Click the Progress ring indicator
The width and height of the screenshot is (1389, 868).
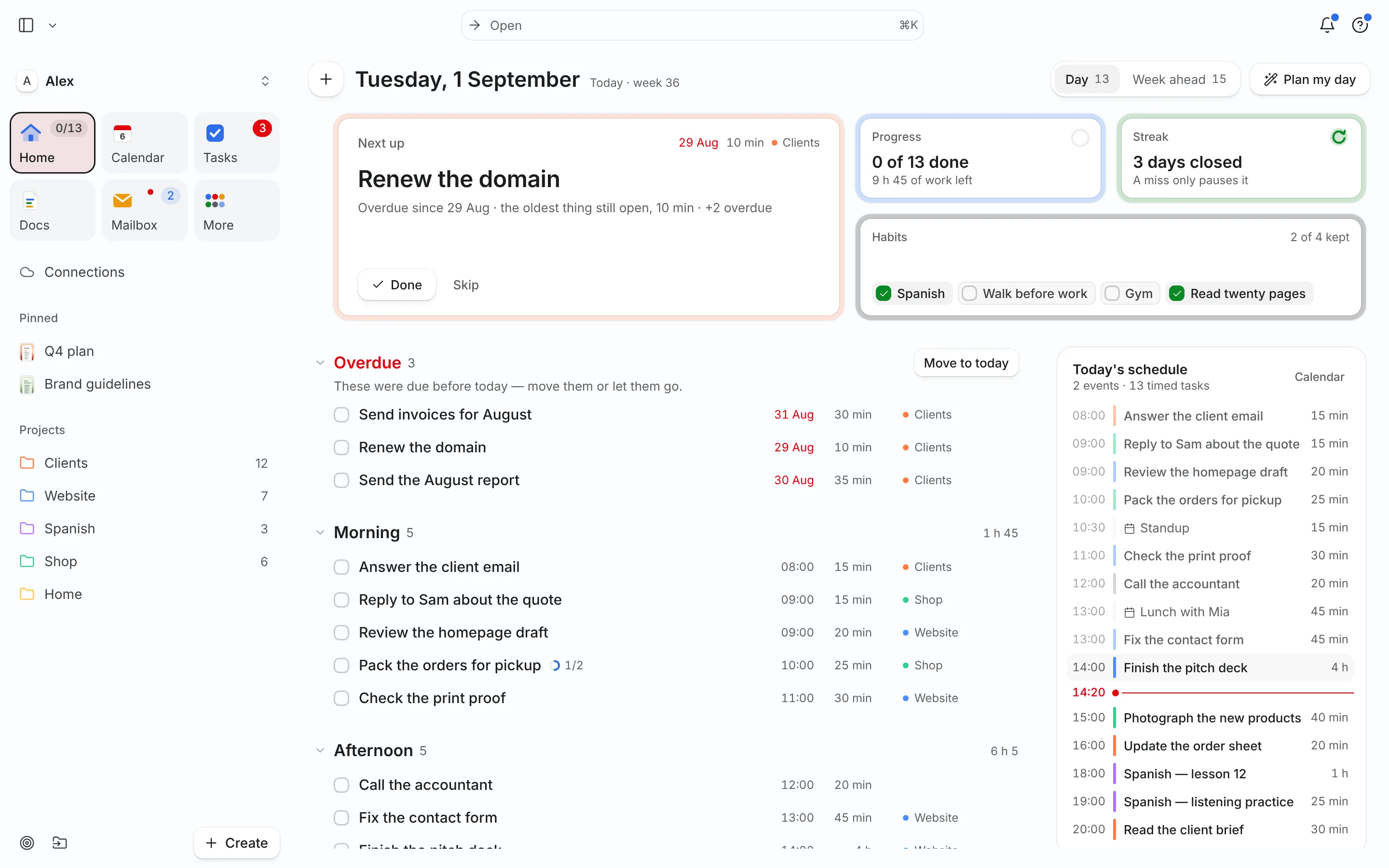tap(1080, 138)
